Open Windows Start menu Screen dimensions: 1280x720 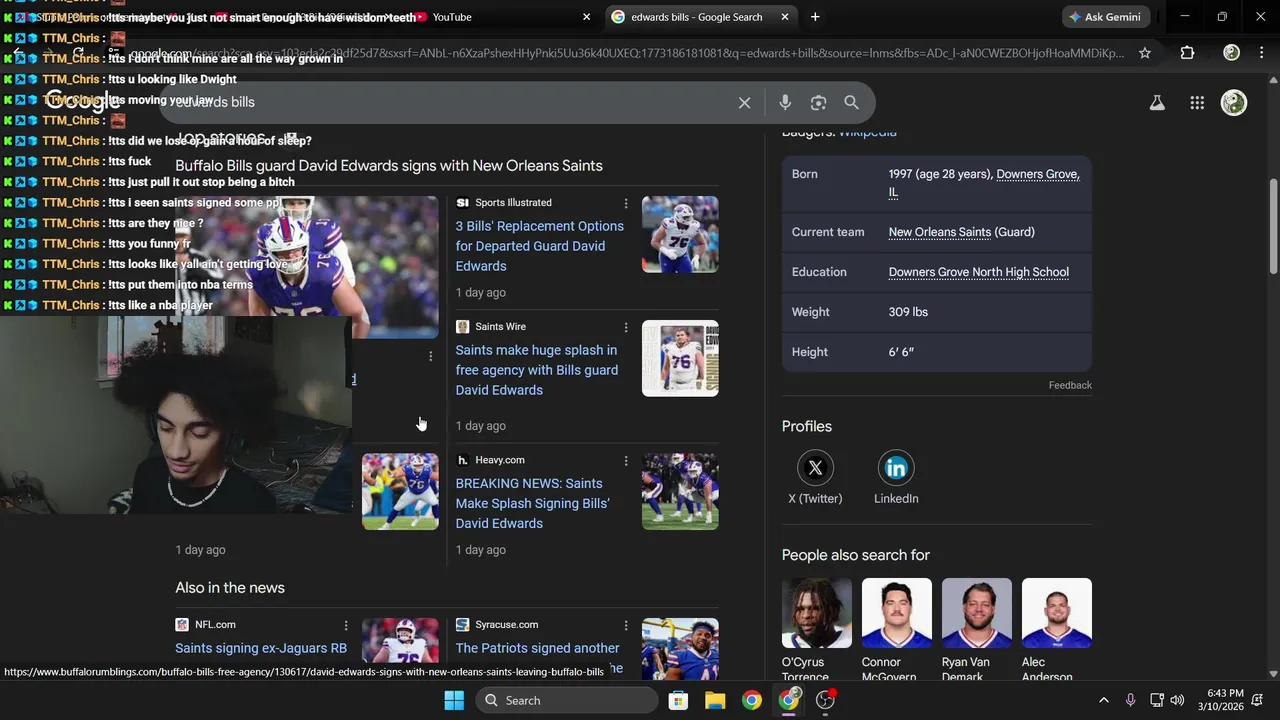click(x=454, y=700)
